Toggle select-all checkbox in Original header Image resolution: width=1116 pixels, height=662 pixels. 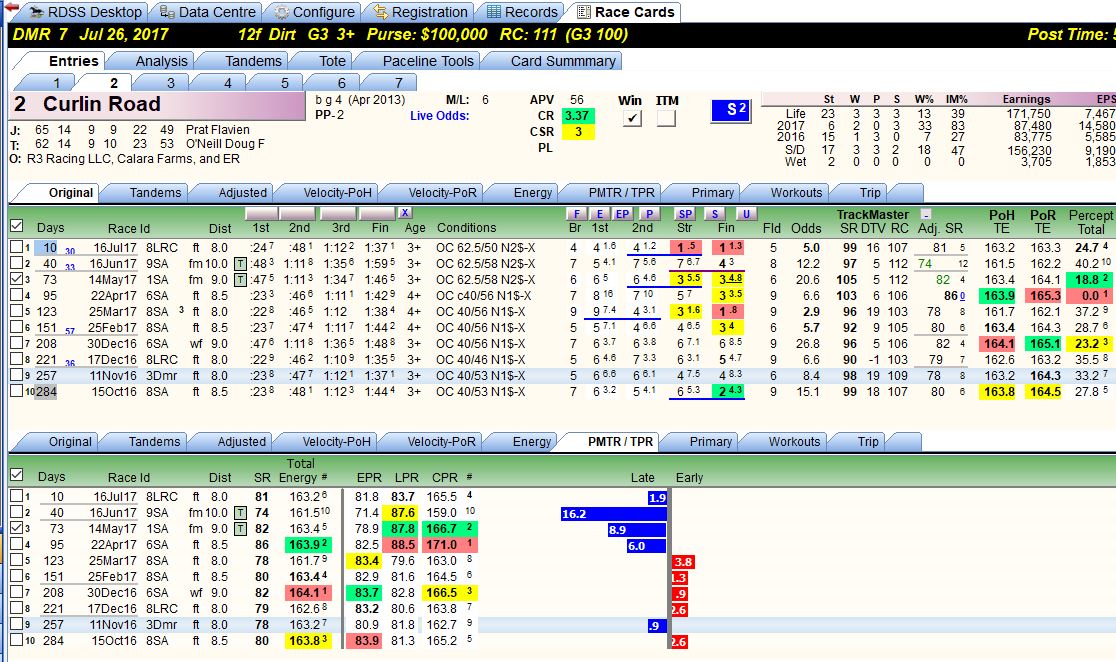[x=16, y=226]
